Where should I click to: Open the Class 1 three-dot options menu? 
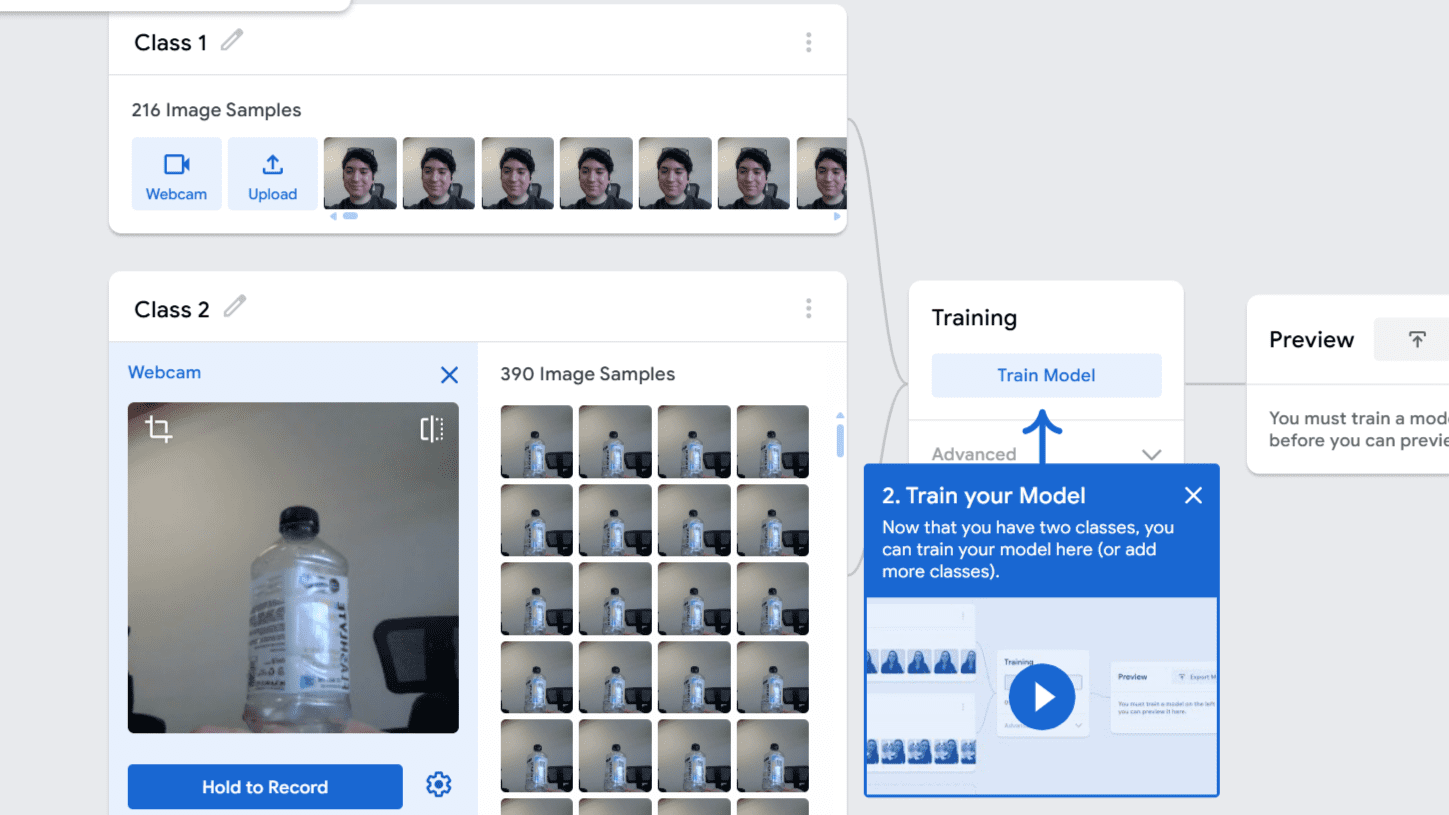[808, 42]
